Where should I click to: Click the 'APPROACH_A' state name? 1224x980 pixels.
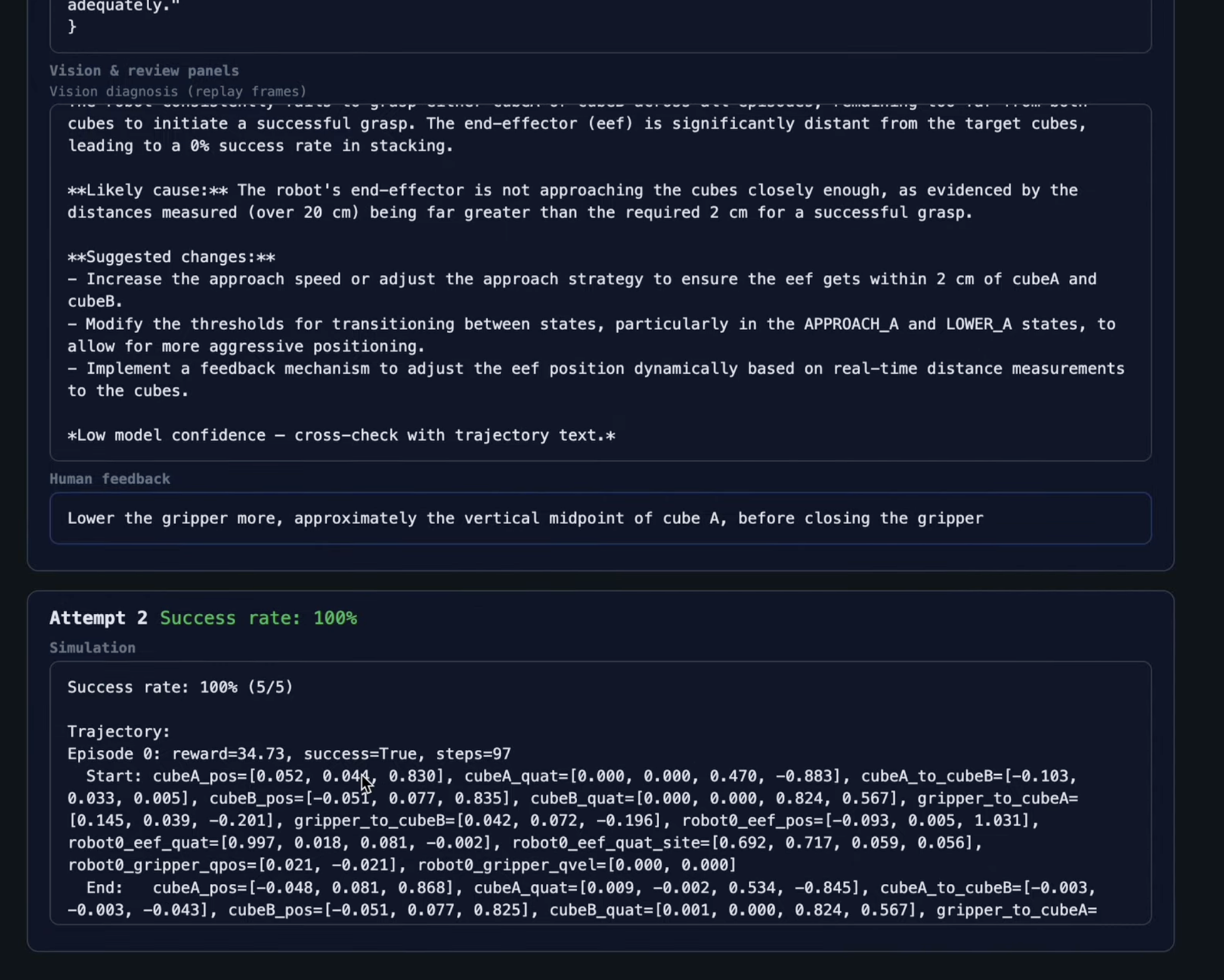click(x=851, y=324)
